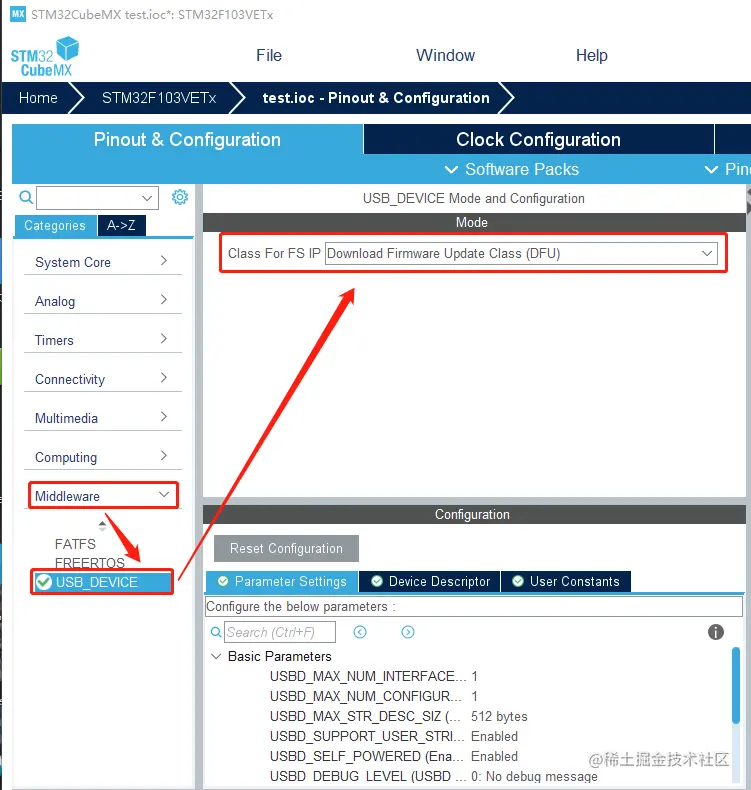Viewport: 751px width, 790px height.
Task: Go to previous parameter search result arrow
Action: click(360, 632)
